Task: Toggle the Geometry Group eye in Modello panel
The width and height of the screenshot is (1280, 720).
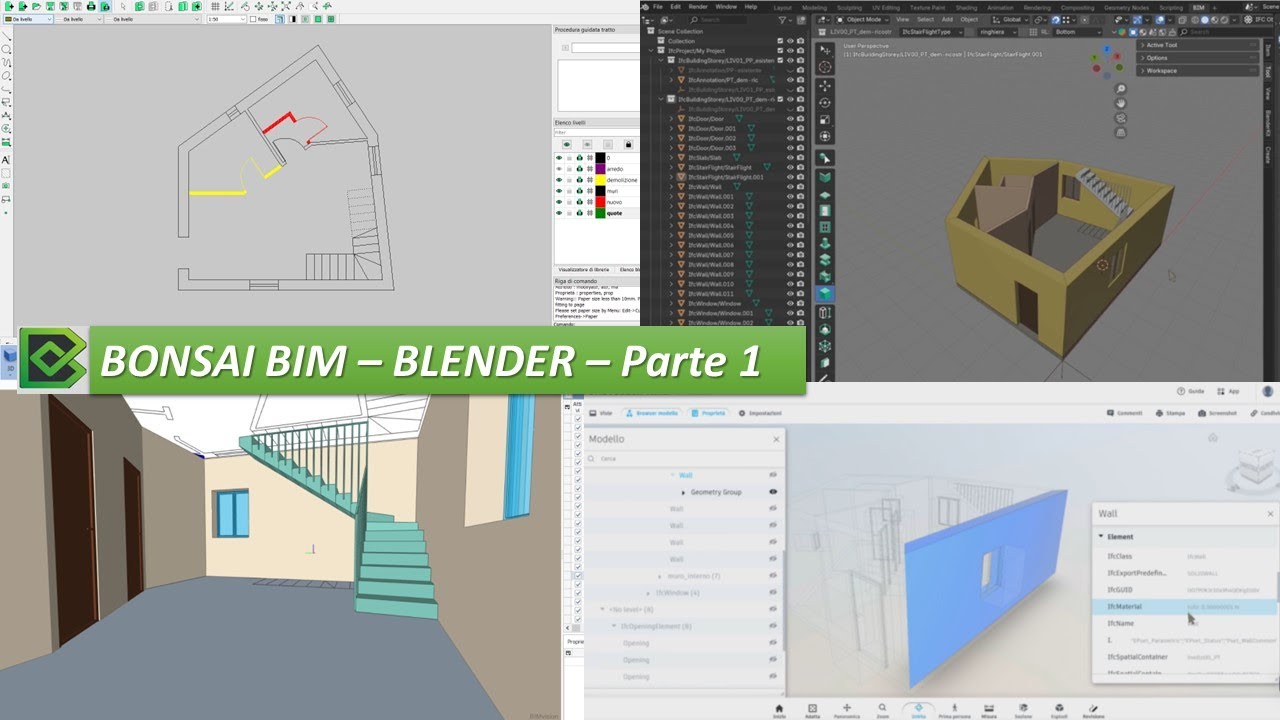Action: point(773,492)
